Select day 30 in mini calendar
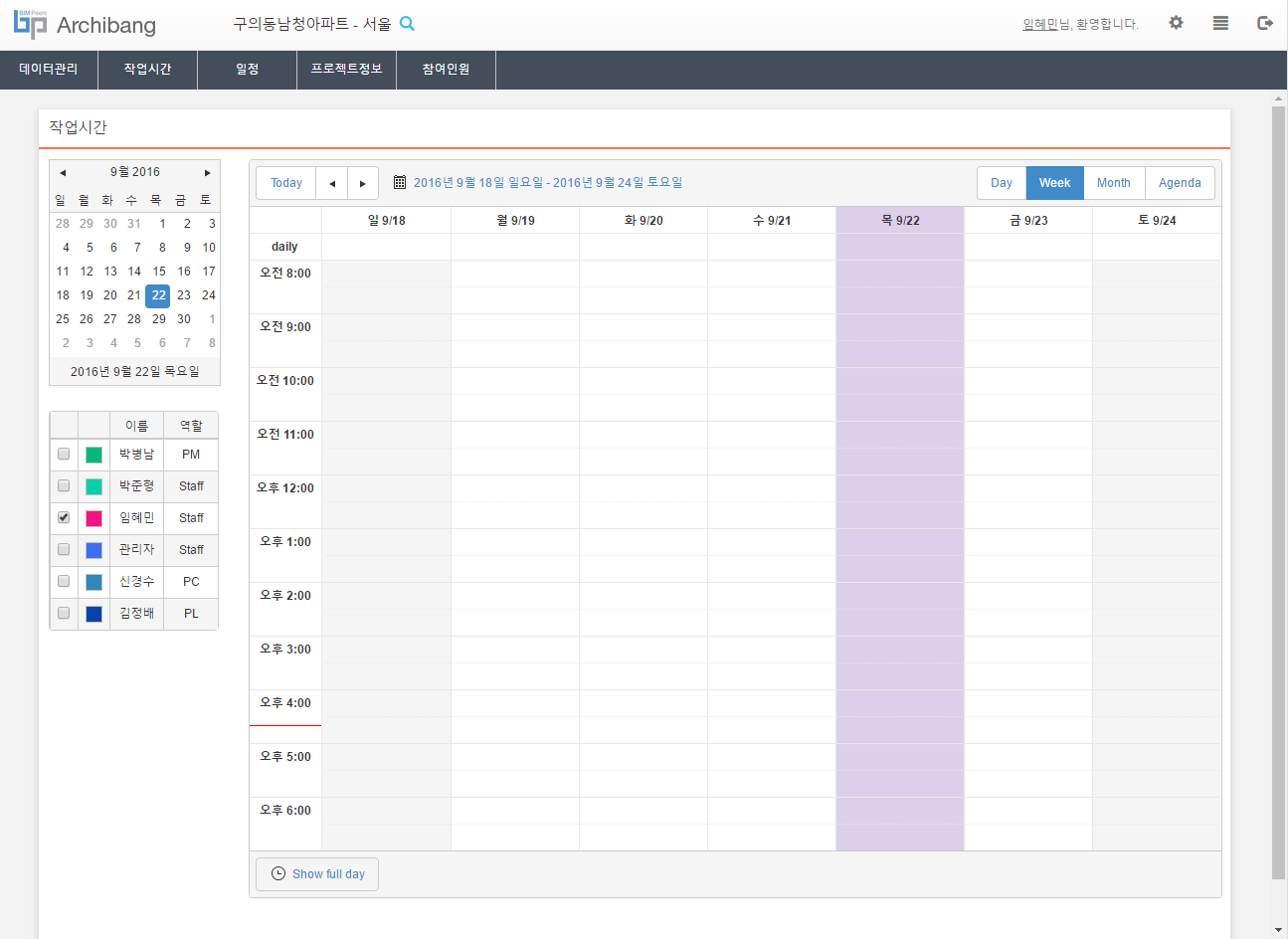 pyautogui.click(x=183, y=319)
